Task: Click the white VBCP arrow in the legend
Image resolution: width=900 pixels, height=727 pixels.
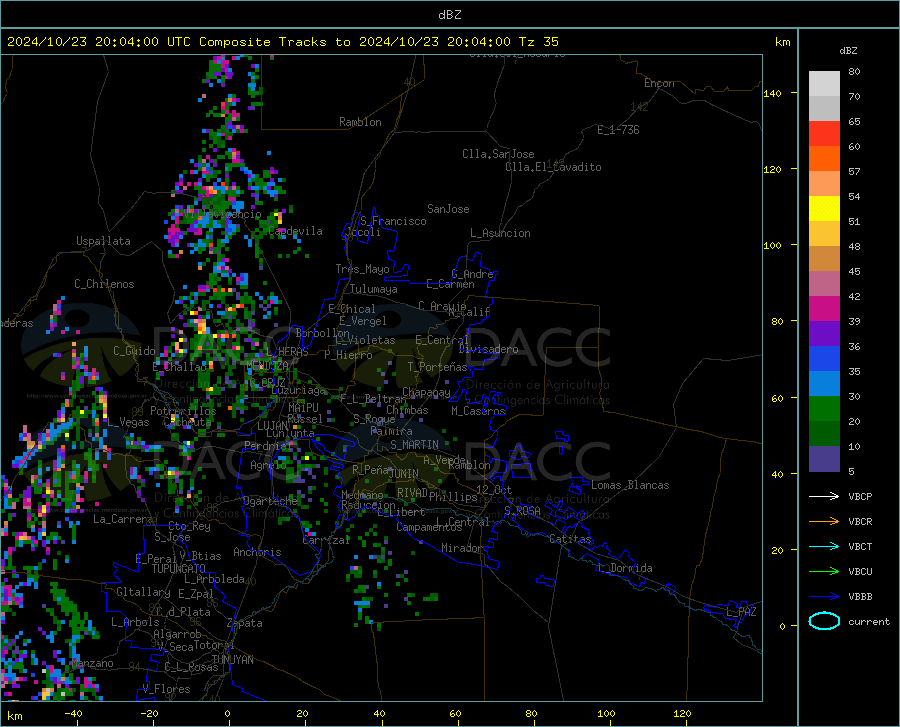Action: point(824,496)
